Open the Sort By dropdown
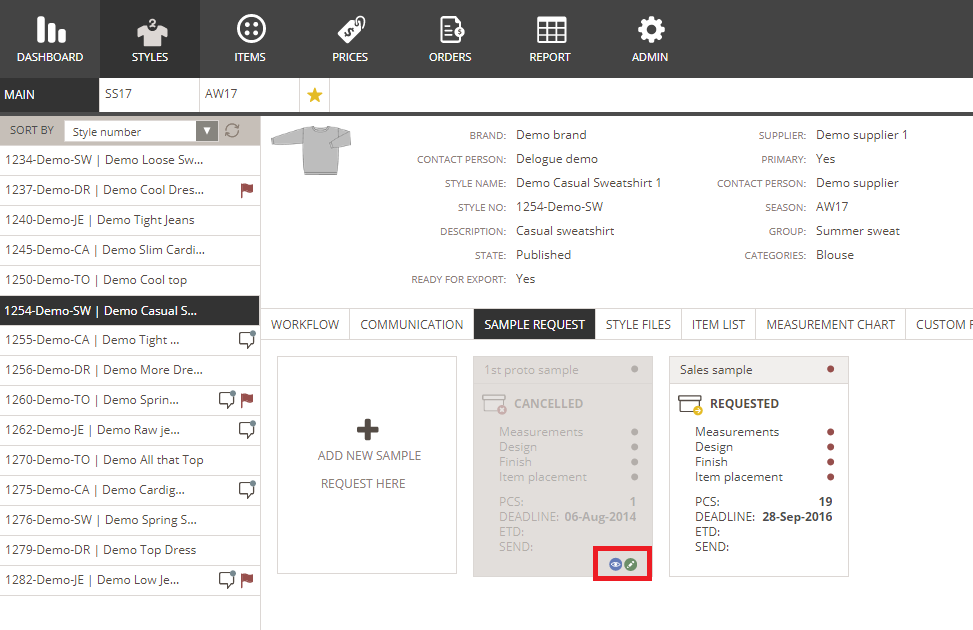The width and height of the screenshot is (973, 630). click(140, 131)
